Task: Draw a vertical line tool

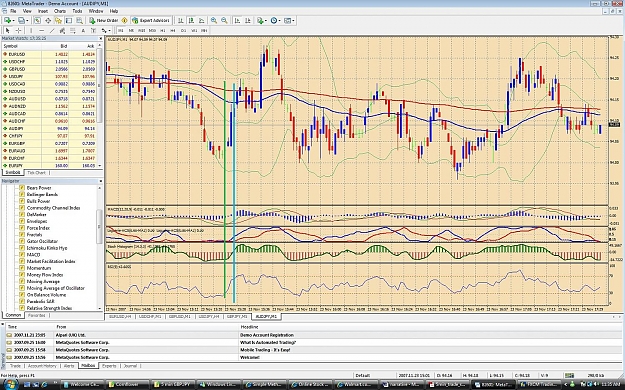Action: (31, 30)
